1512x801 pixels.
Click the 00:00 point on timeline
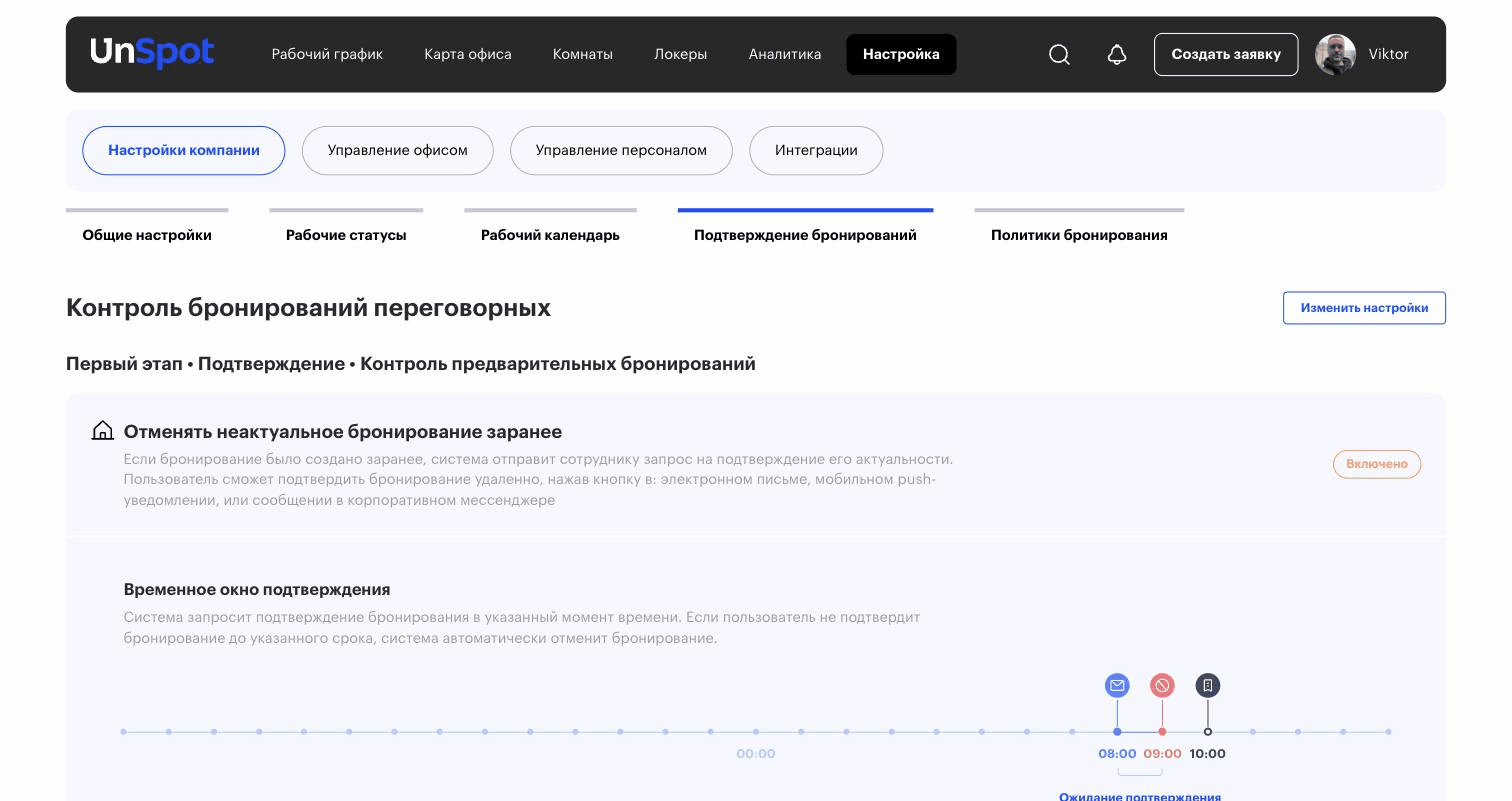(756, 732)
